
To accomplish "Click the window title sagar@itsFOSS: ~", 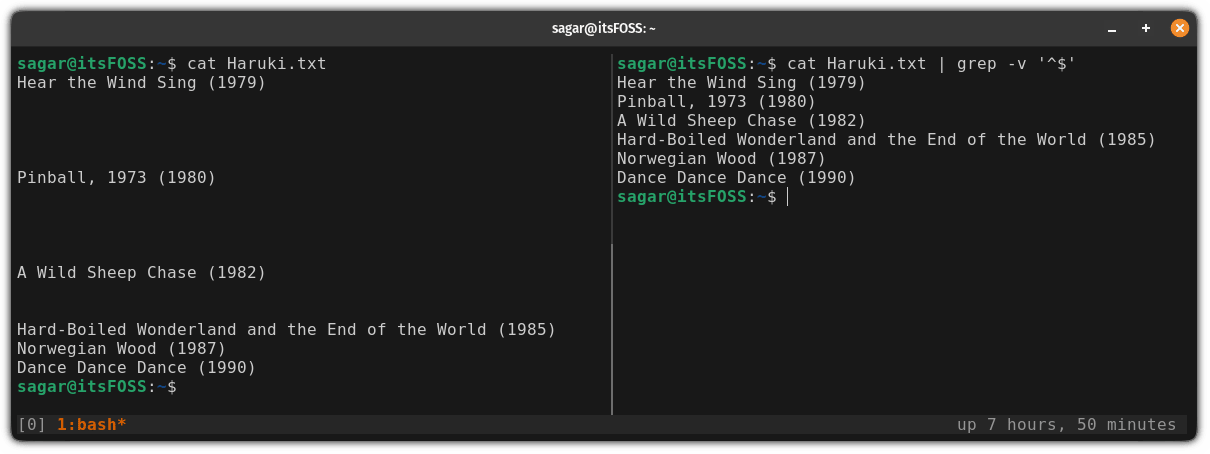I will pyautogui.click(x=604, y=28).
